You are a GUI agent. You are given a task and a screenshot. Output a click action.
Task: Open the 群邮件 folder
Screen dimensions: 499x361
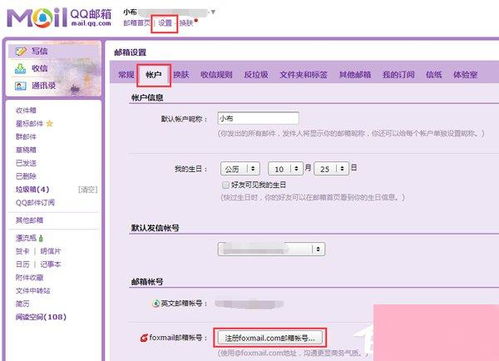tap(26, 137)
